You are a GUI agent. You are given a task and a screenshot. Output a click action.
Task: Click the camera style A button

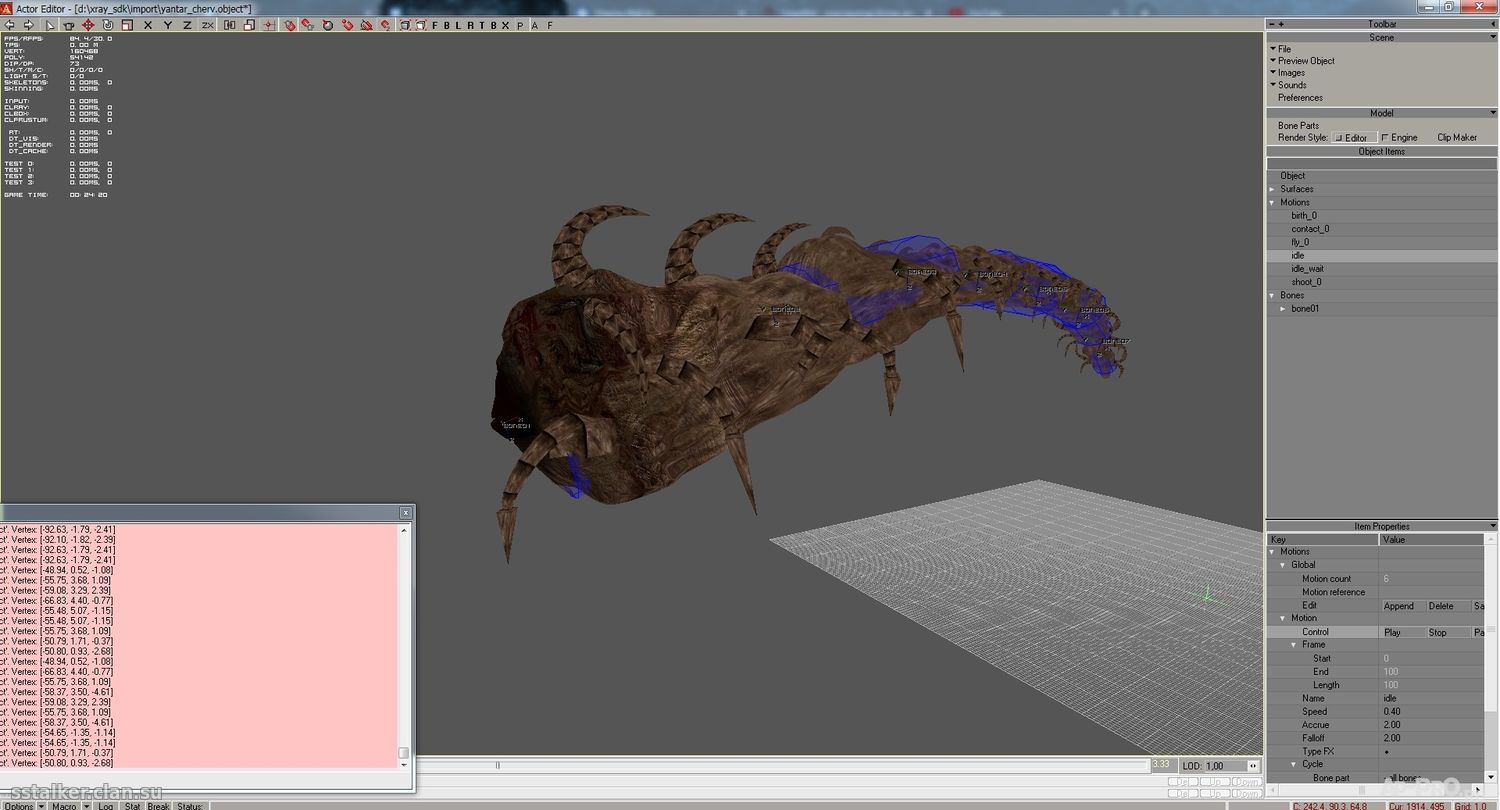(535, 24)
